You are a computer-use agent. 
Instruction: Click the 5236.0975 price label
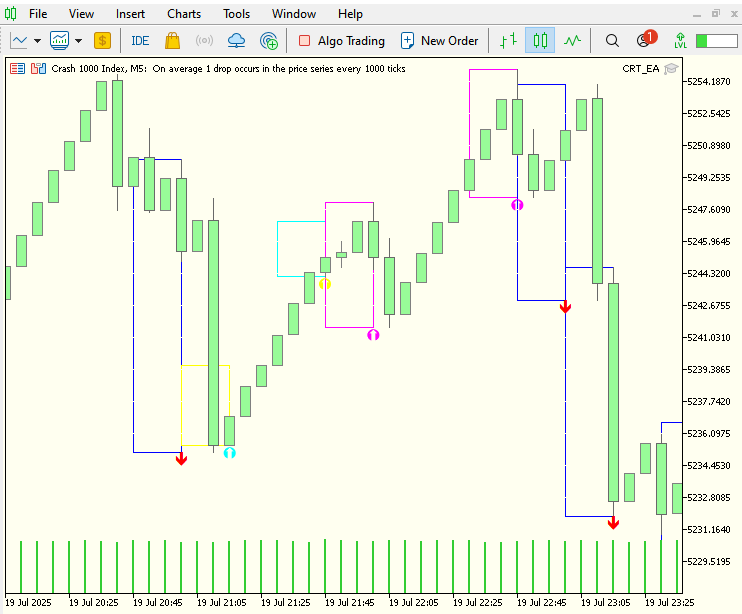tap(708, 433)
